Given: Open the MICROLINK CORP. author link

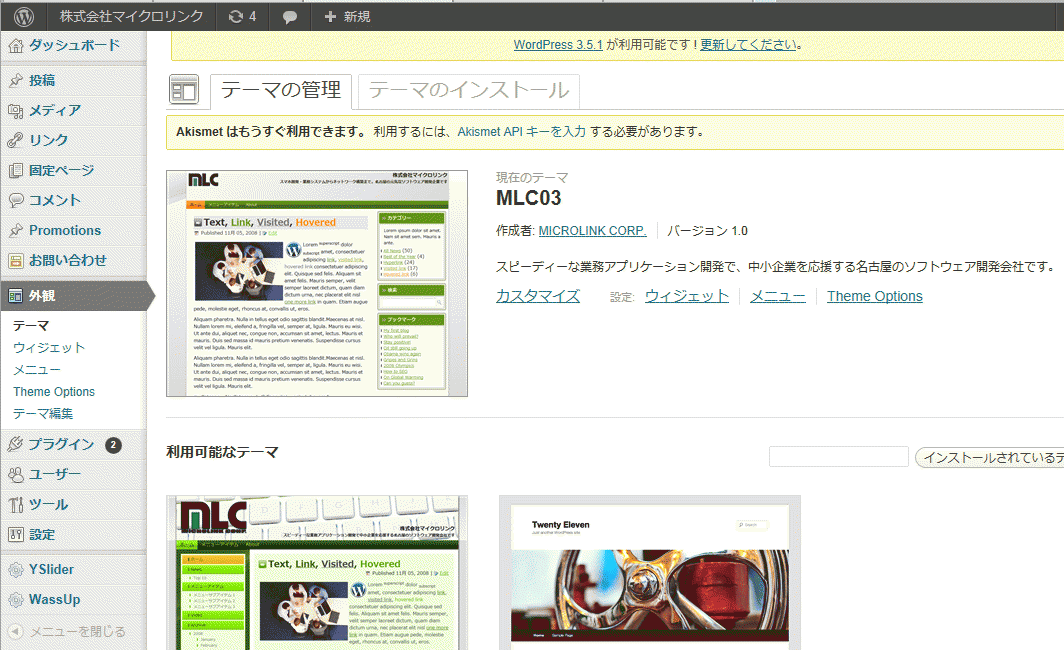Looking at the screenshot, I should pyautogui.click(x=592, y=230).
